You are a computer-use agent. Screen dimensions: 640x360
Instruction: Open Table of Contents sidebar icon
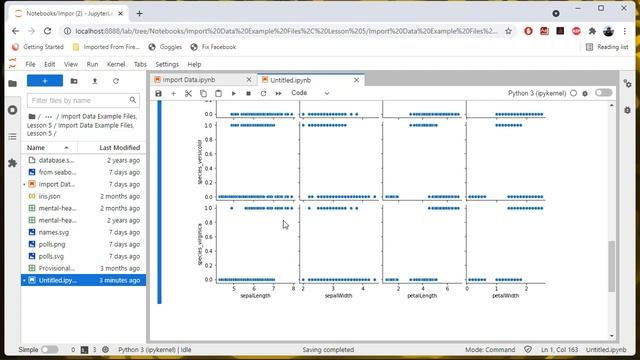coord(13,136)
